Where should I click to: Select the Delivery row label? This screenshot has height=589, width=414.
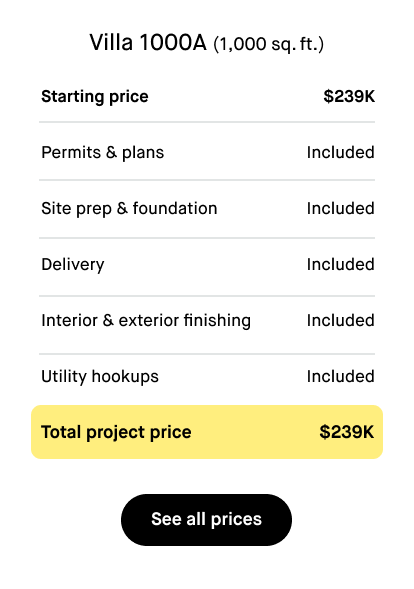[x=73, y=264]
